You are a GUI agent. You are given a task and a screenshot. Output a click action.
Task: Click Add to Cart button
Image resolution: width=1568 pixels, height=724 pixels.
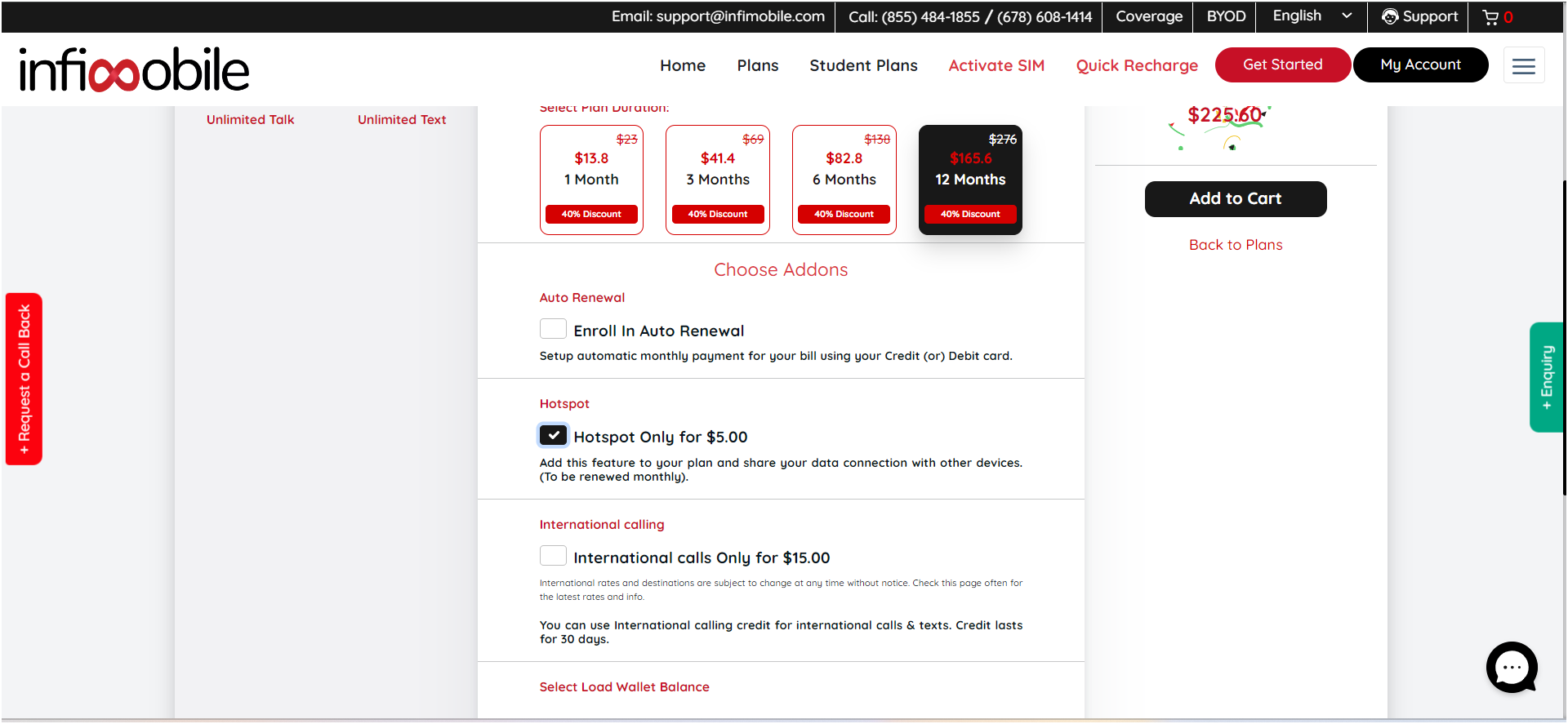1236,199
